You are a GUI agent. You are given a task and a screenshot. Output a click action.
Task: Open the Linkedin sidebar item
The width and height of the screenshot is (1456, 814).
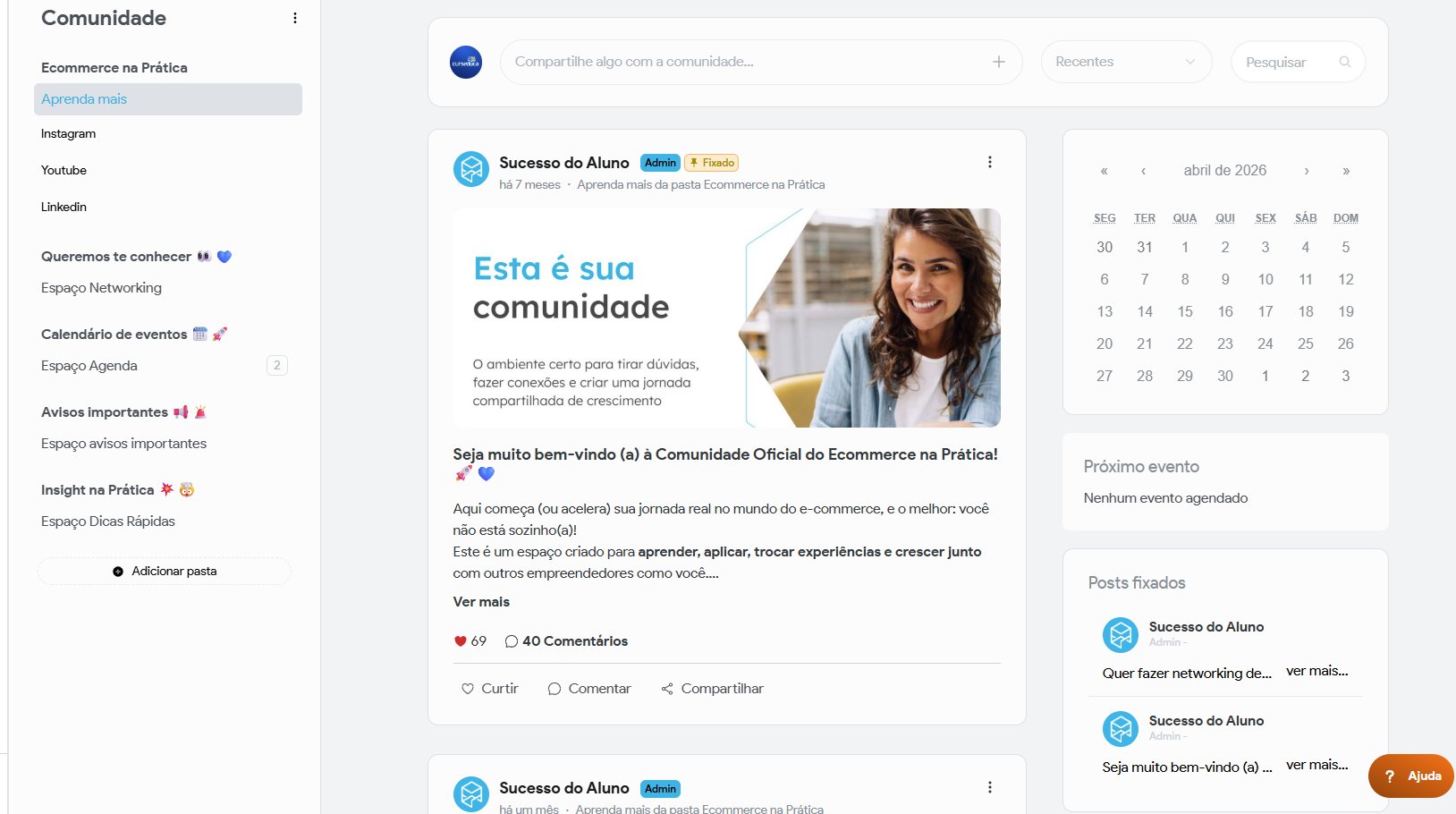pos(63,208)
